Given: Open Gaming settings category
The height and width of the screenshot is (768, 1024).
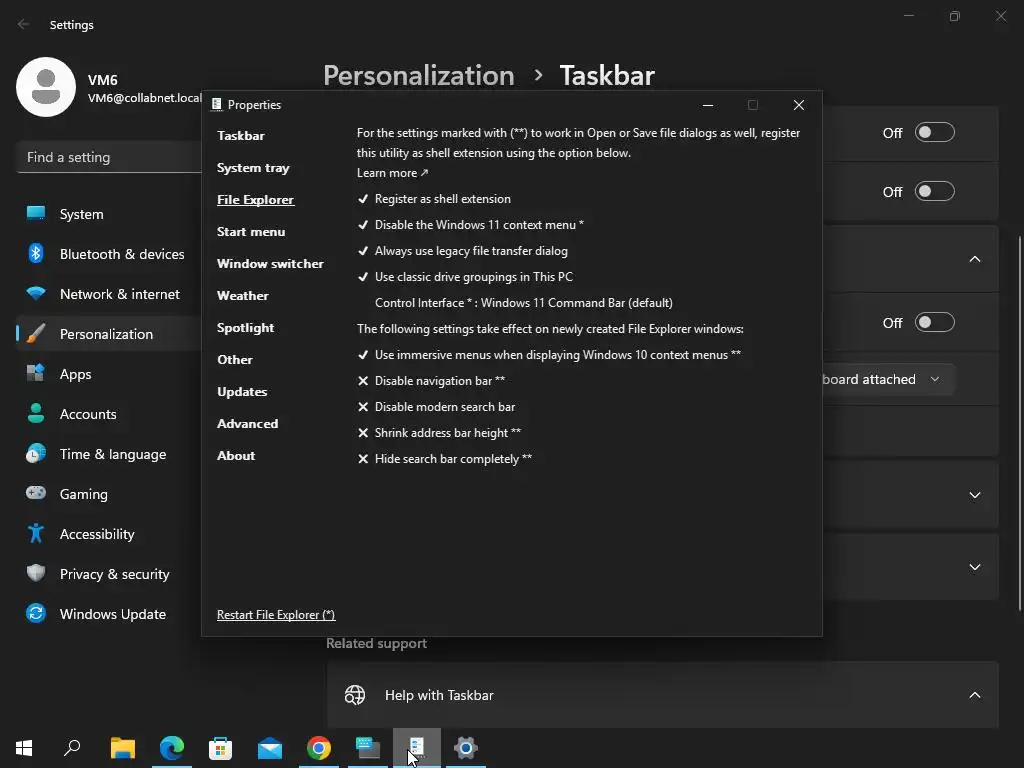Looking at the screenshot, I should 108,494.
